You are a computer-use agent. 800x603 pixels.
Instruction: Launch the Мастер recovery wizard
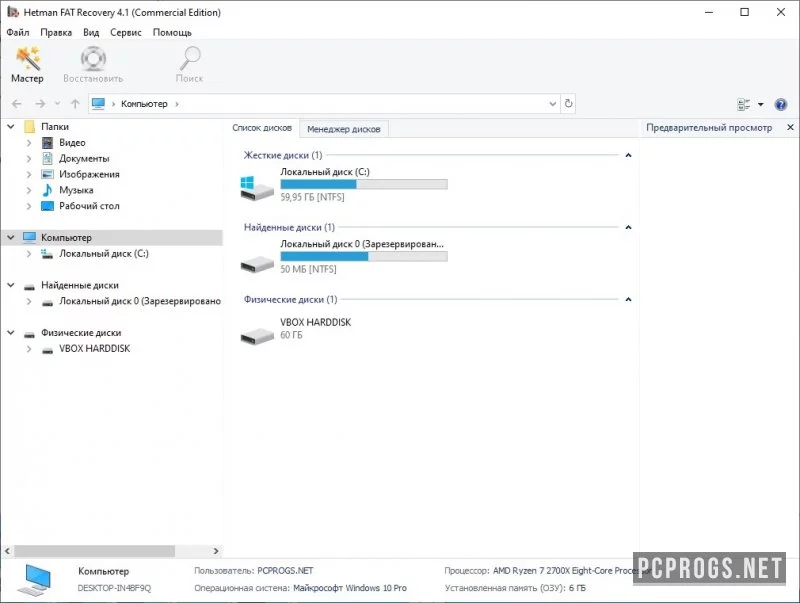tap(28, 65)
